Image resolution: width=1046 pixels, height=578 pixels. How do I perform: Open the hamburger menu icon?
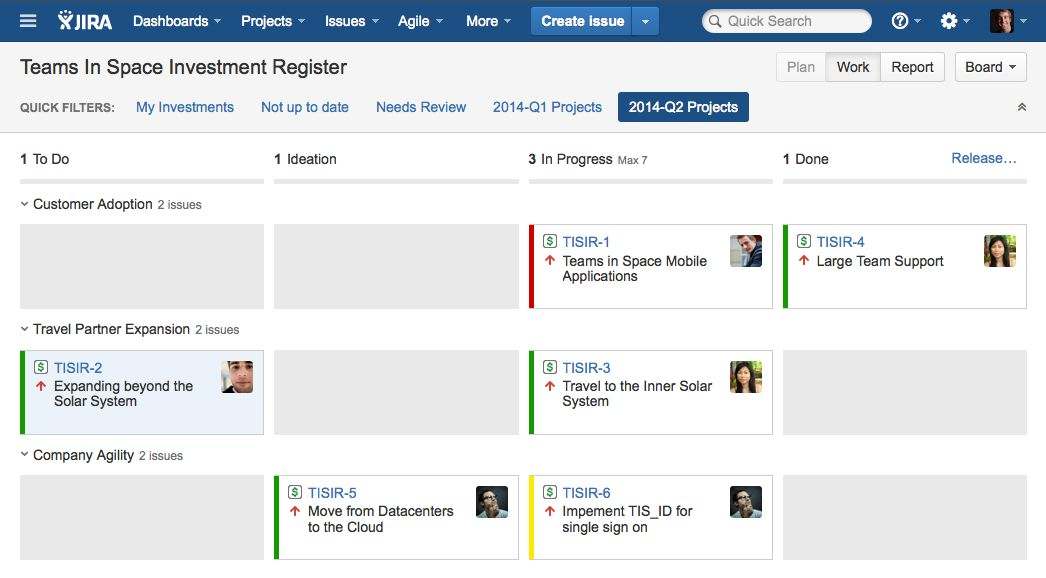click(27, 20)
